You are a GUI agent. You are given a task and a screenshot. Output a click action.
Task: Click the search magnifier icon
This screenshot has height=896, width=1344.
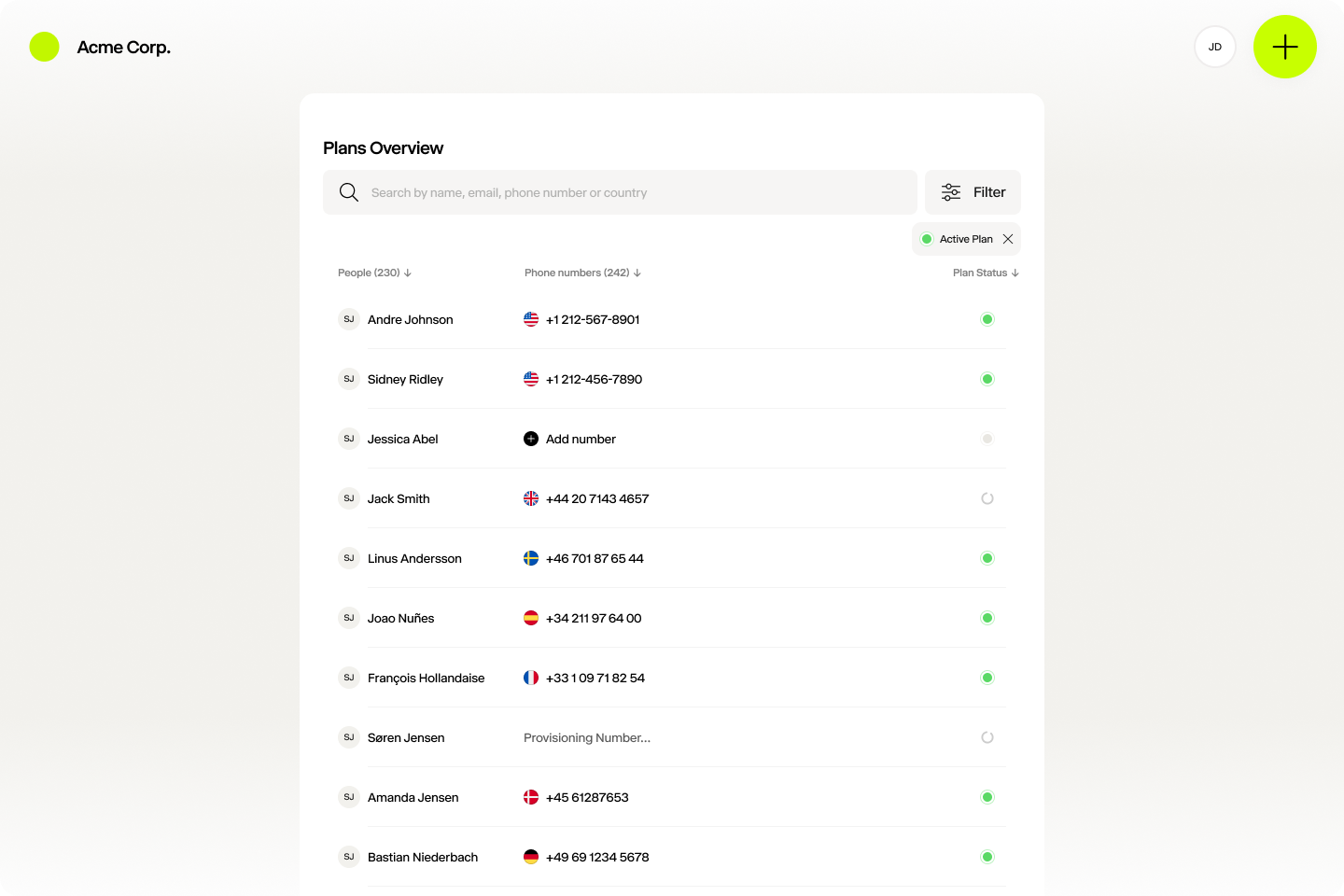coord(349,192)
